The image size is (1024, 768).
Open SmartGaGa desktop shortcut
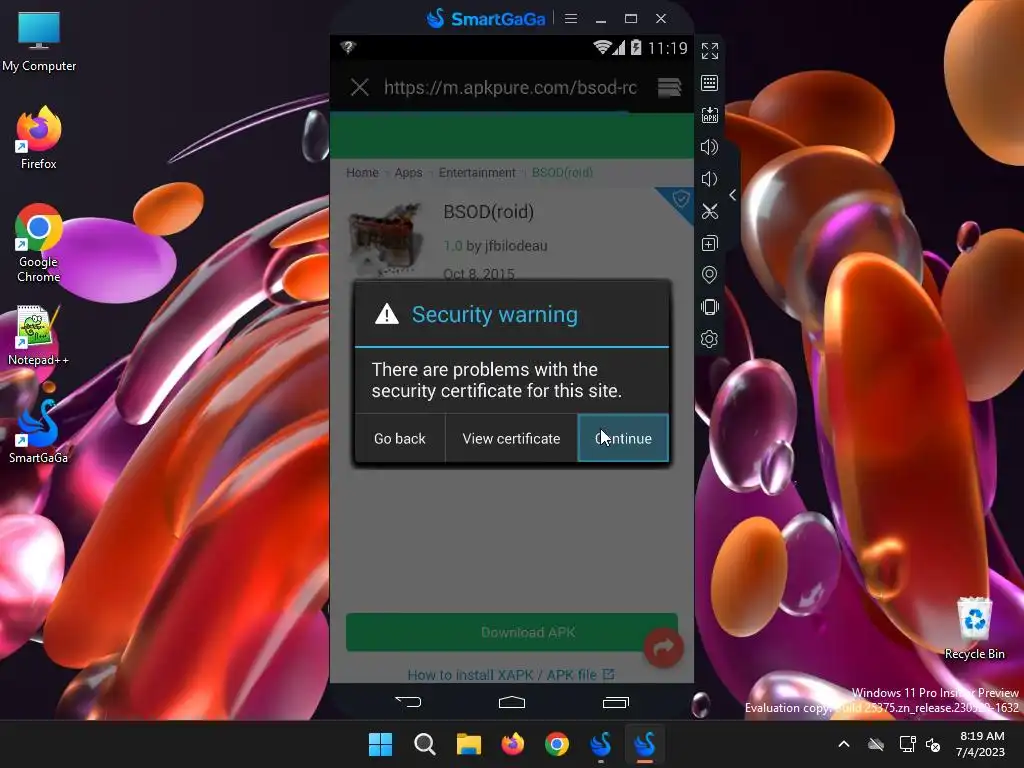(39, 432)
